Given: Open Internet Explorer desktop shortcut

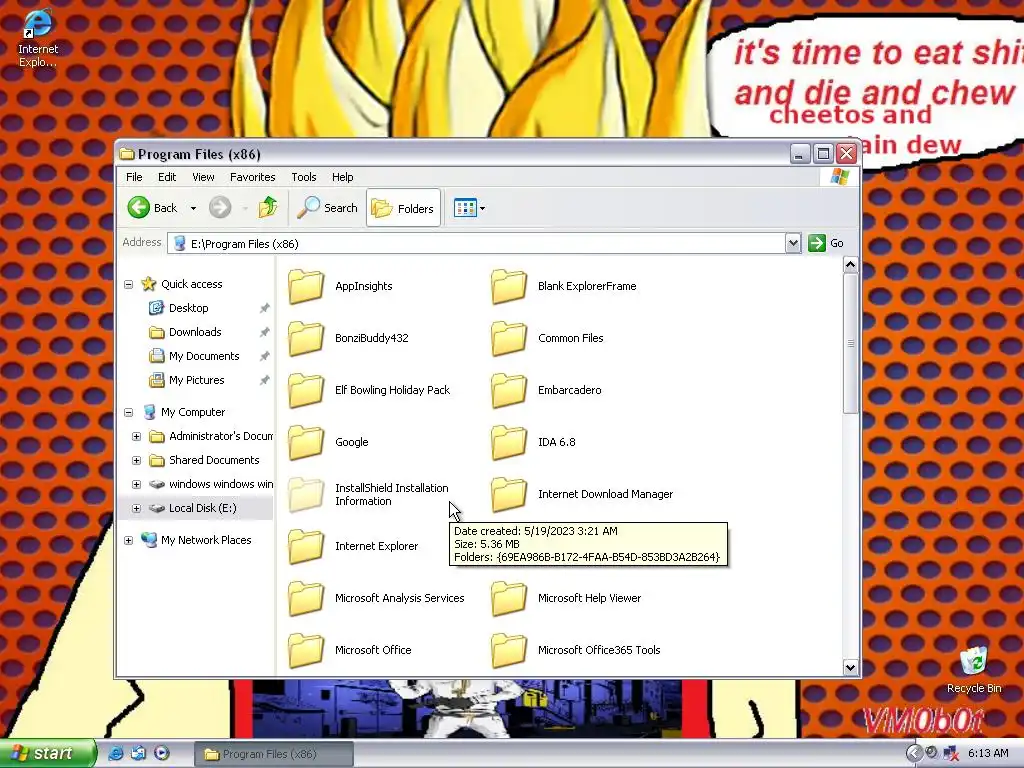Looking at the screenshot, I should point(38,38).
